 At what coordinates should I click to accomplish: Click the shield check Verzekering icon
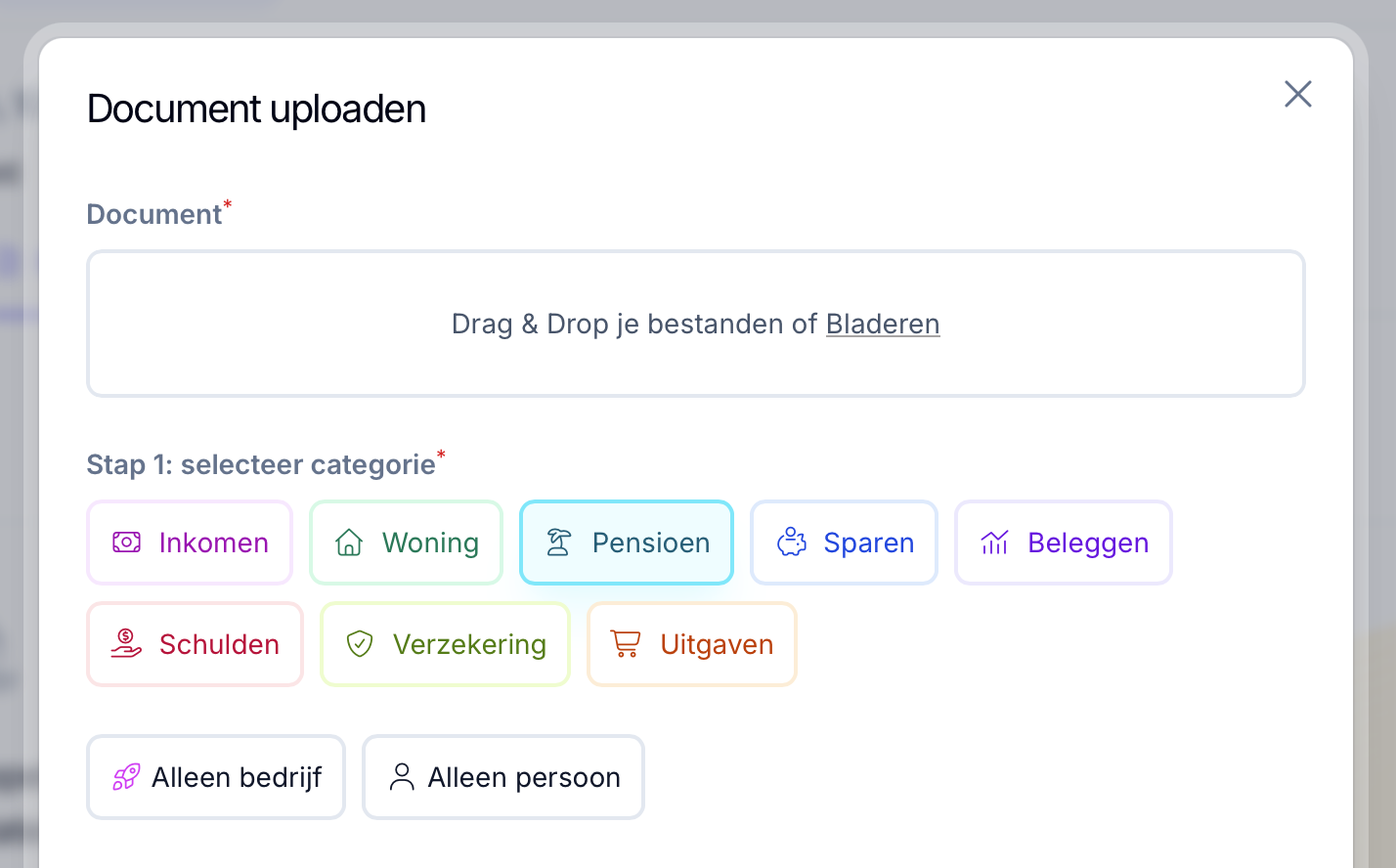(x=360, y=644)
